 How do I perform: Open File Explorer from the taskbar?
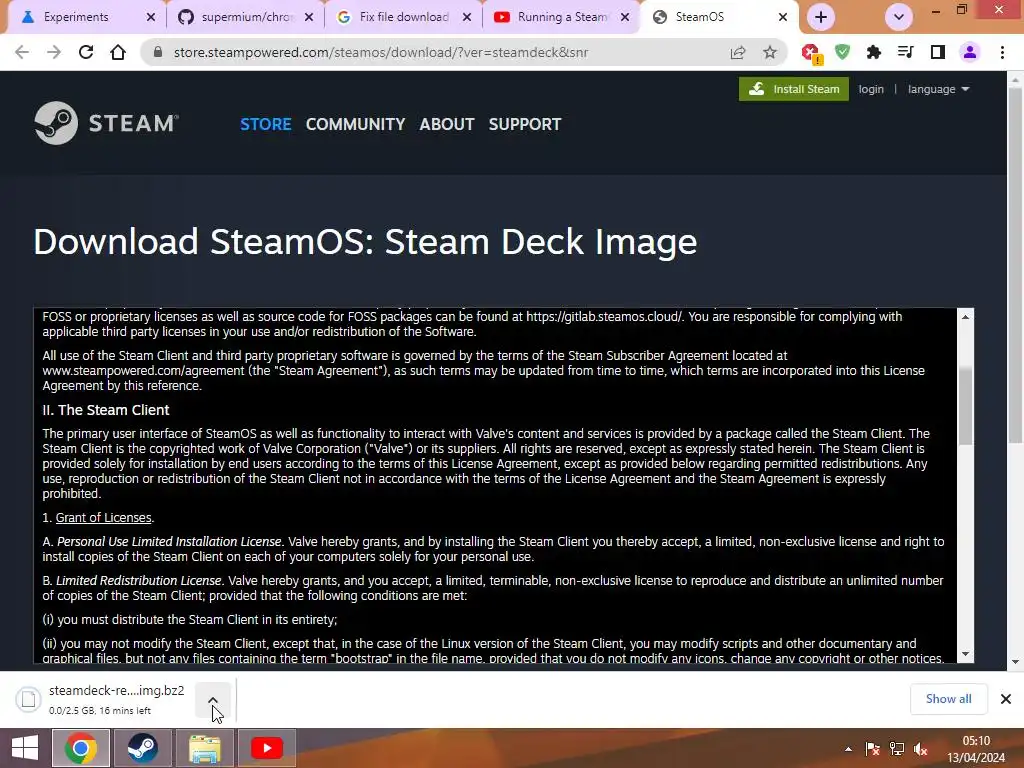205,748
